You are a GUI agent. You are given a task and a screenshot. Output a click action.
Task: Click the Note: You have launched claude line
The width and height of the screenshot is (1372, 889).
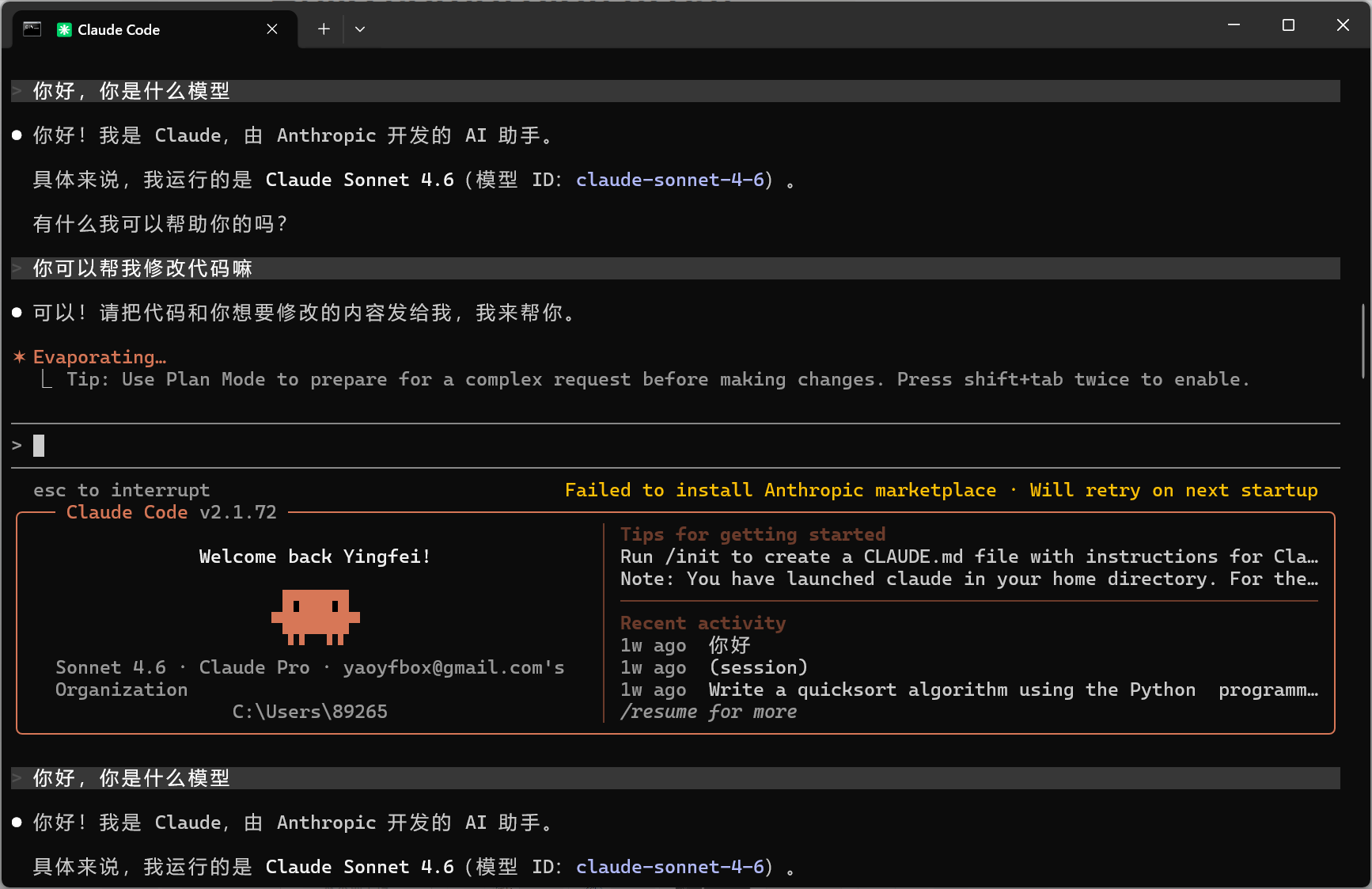(x=969, y=579)
